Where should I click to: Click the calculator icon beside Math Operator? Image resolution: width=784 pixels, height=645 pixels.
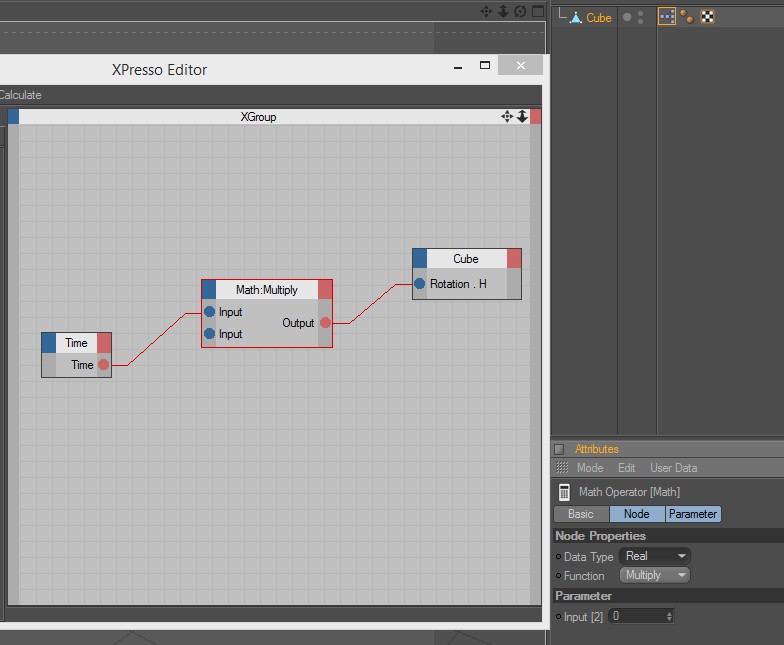[564, 492]
